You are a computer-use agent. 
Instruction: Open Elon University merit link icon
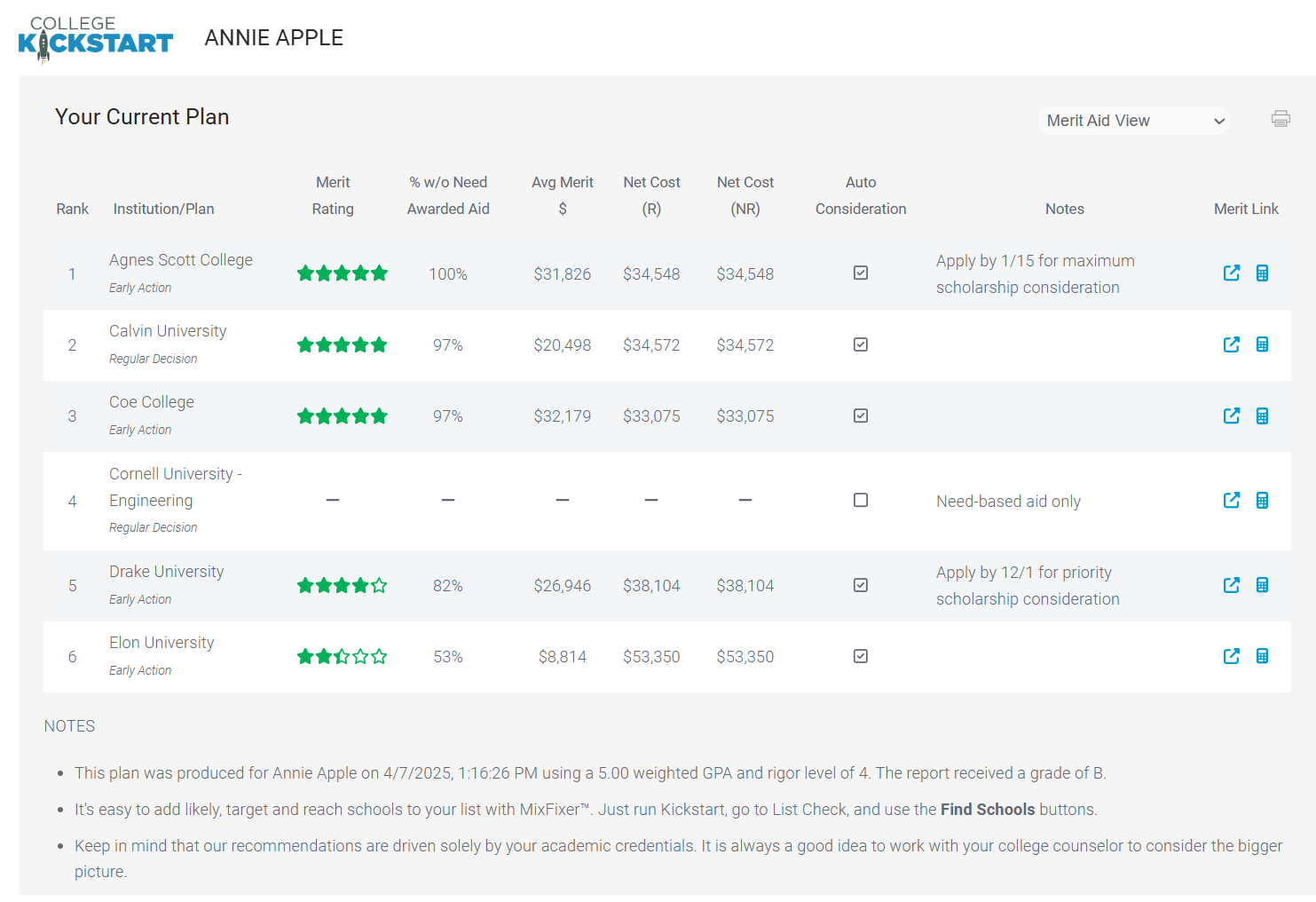(x=1232, y=656)
